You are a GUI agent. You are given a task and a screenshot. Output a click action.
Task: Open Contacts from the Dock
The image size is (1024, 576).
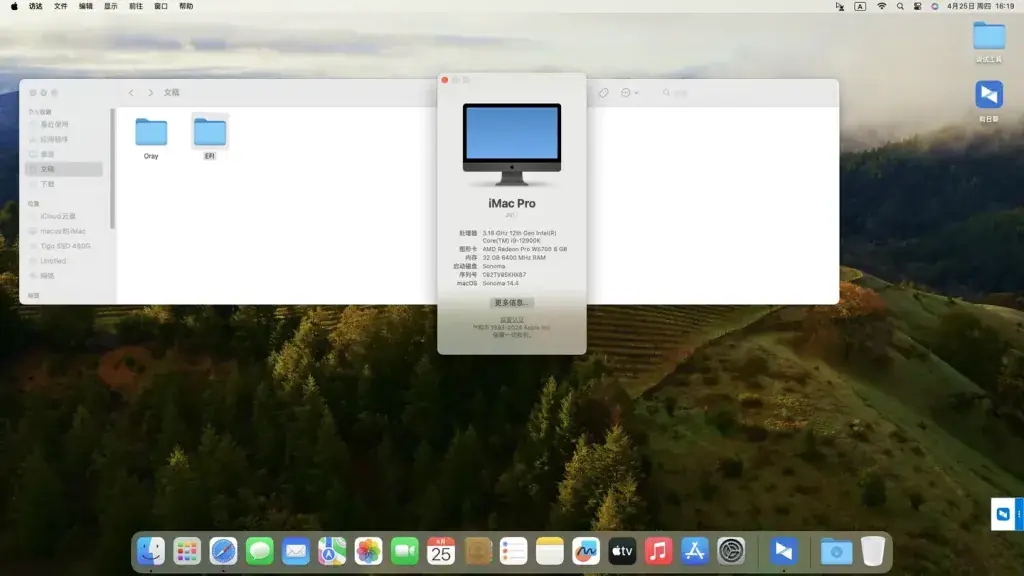pos(477,551)
